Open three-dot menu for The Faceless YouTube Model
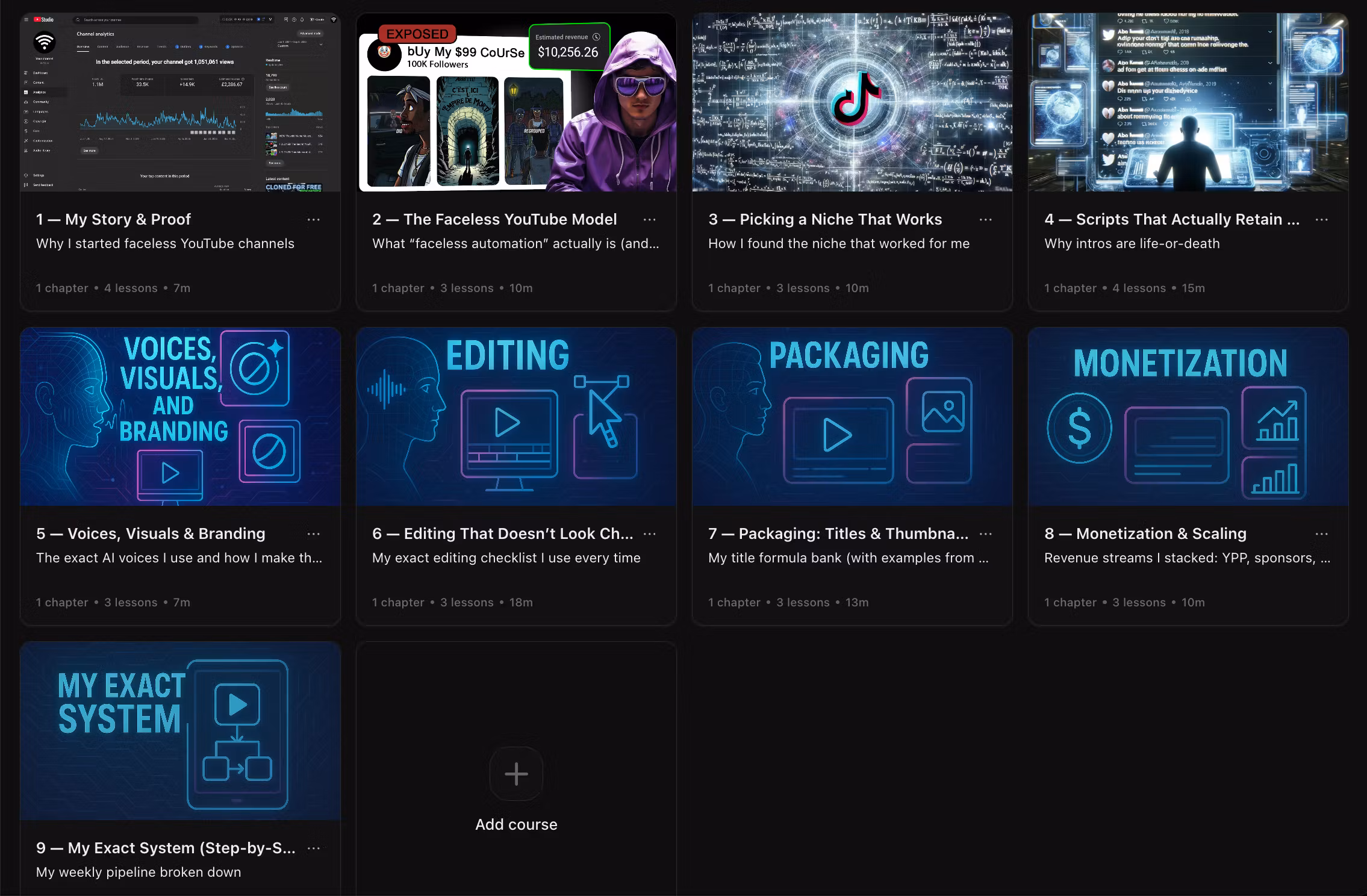Screen dimensions: 1367x896 [x=650, y=220]
